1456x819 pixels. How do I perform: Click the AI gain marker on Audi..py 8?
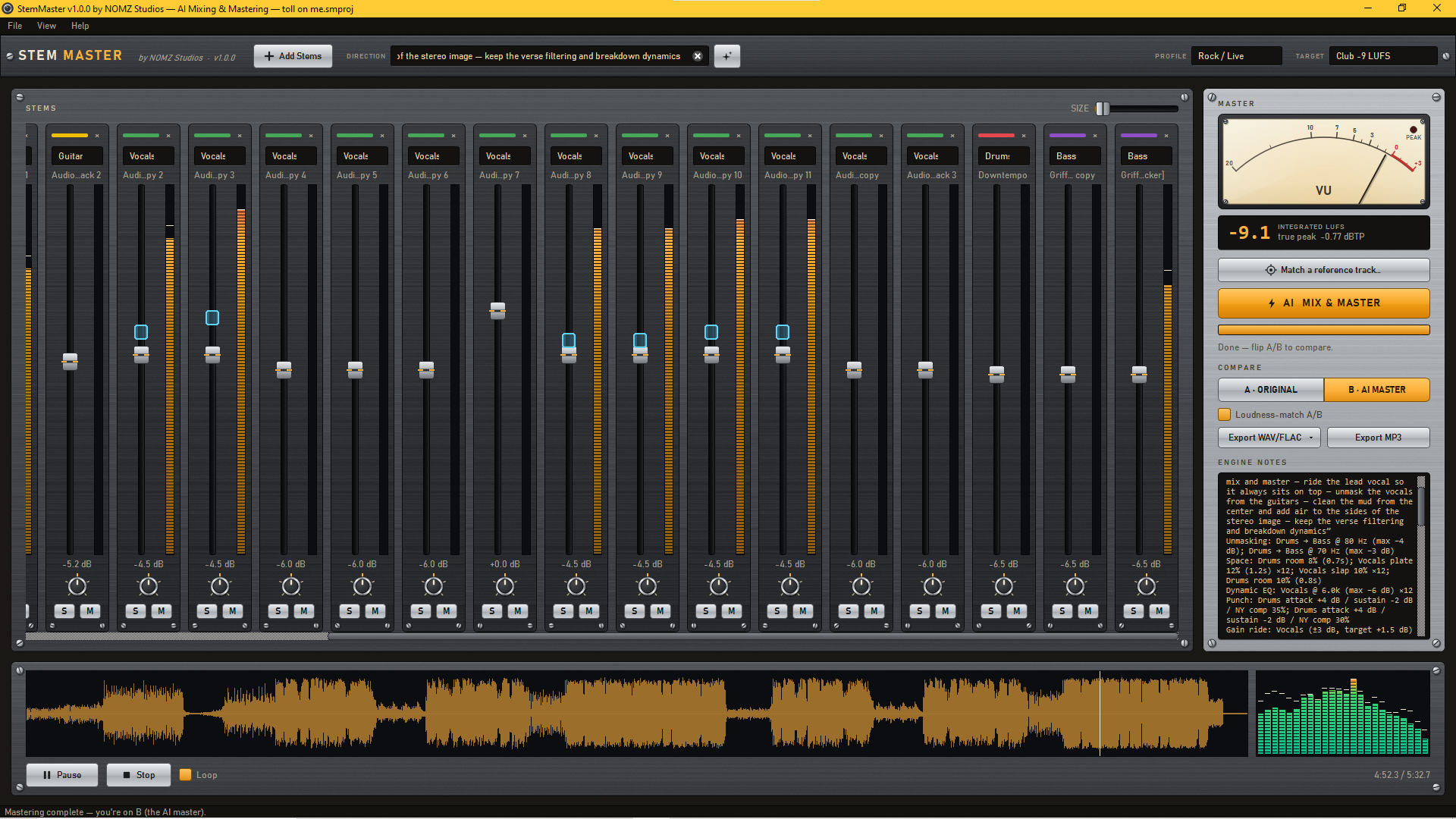pyautogui.click(x=569, y=340)
